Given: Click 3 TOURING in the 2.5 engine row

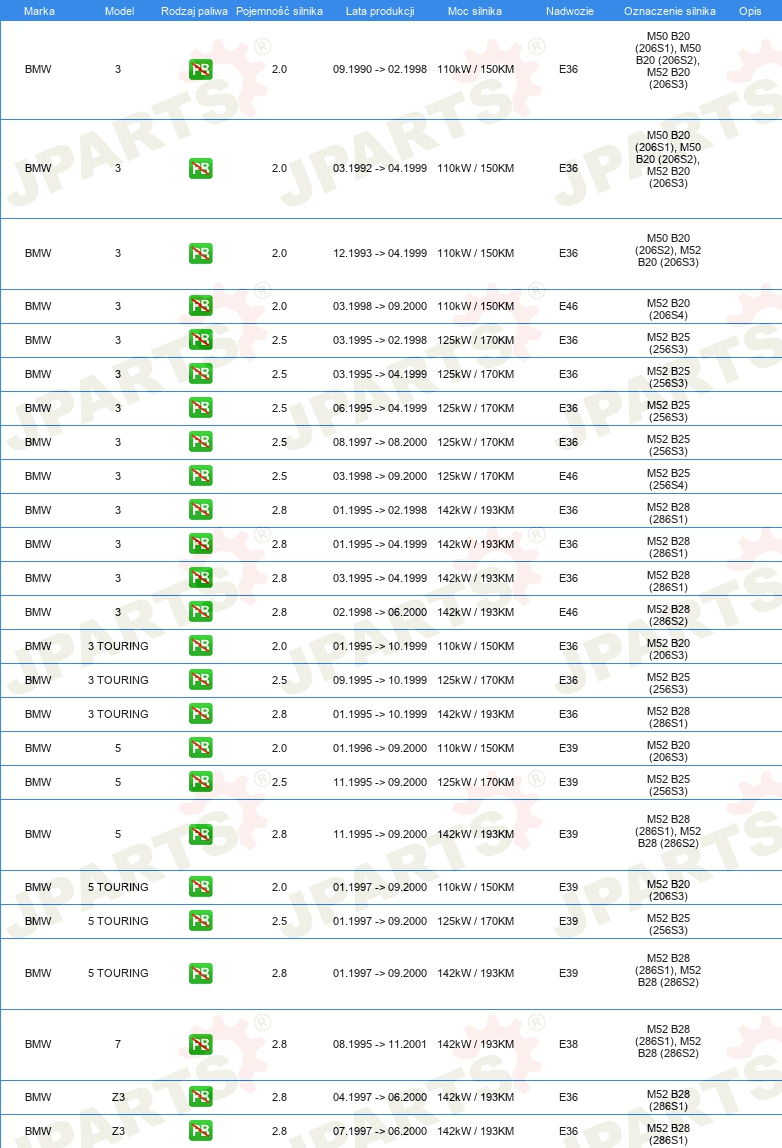Looking at the screenshot, I should 118,680.
